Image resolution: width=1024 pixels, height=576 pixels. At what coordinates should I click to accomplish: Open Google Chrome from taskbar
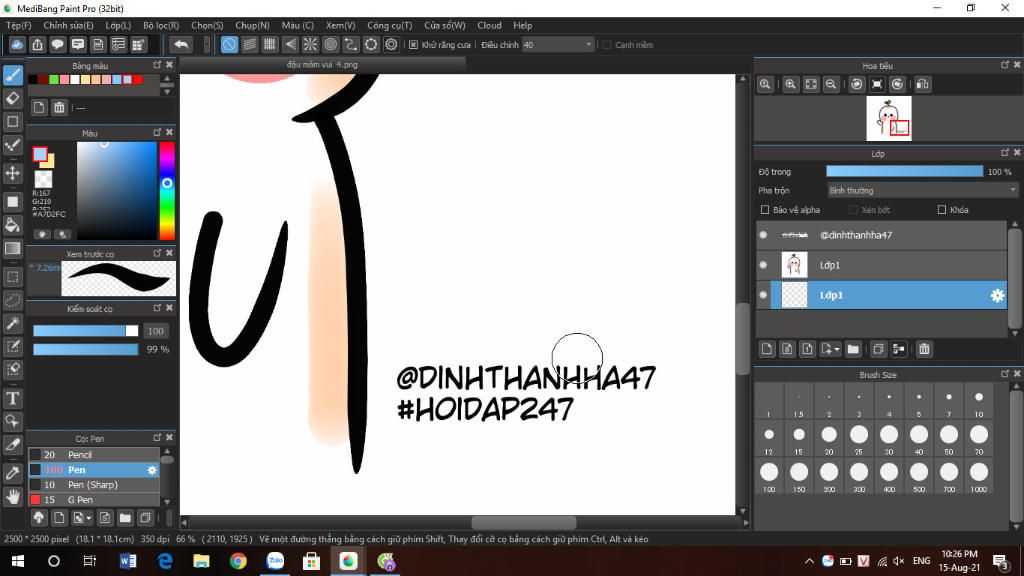click(x=238, y=561)
